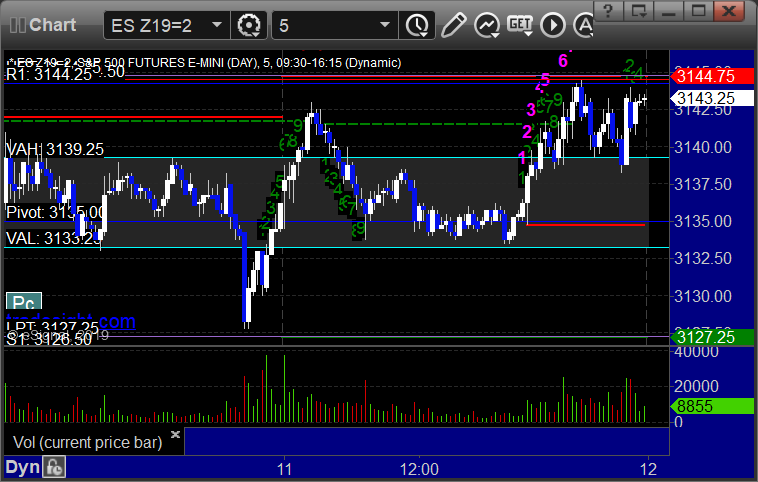
Task: Select the pencil drawing tools icon
Action: [x=453, y=25]
